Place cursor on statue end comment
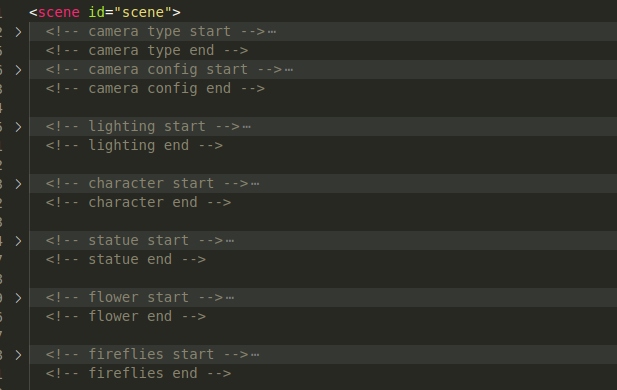This screenshot has height=390, width=617. (126, 260)
